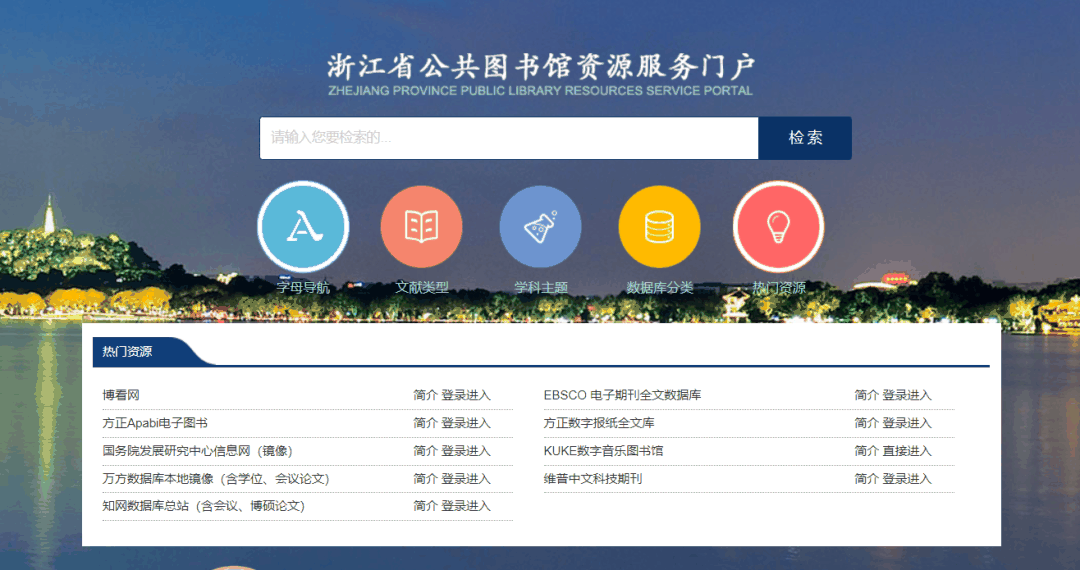Select the 热门资源 panel tab
Viewport: 1080px width, 570px height.
[x=128, y=352]
